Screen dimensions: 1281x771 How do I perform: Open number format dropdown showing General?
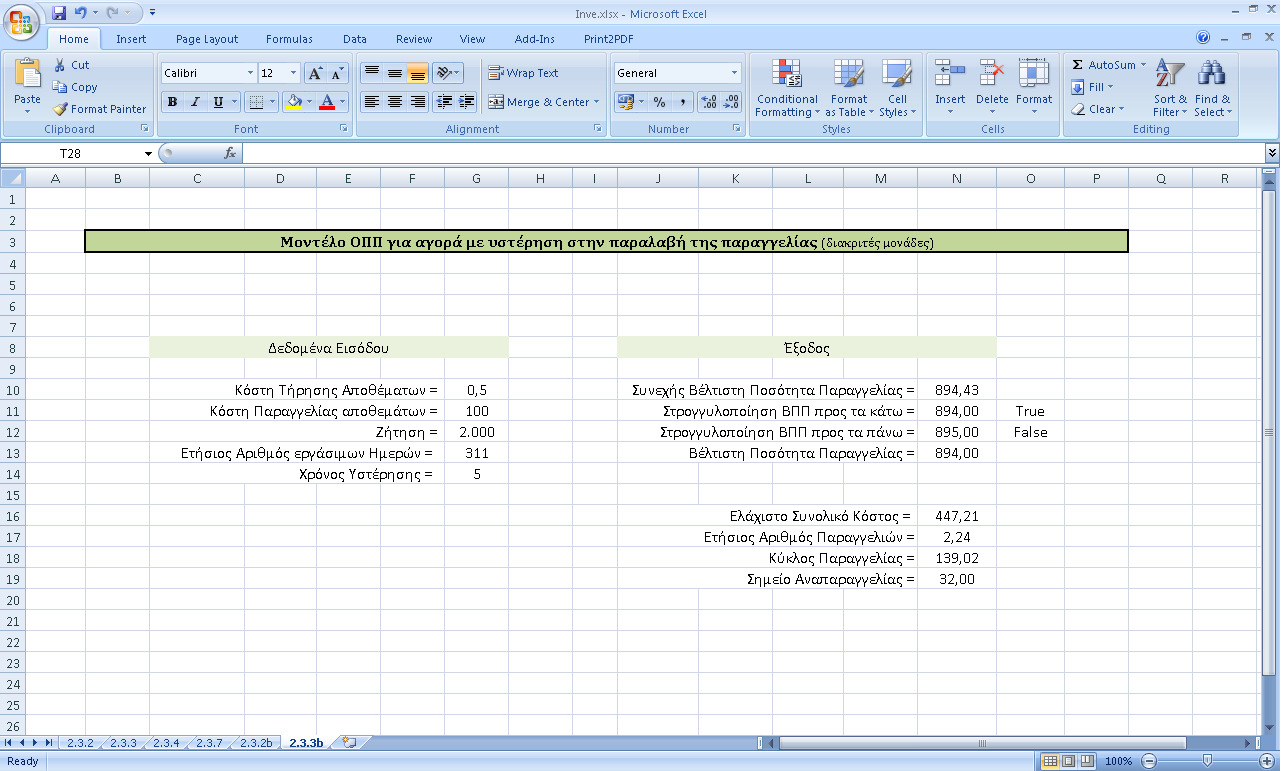coord(734,73)
